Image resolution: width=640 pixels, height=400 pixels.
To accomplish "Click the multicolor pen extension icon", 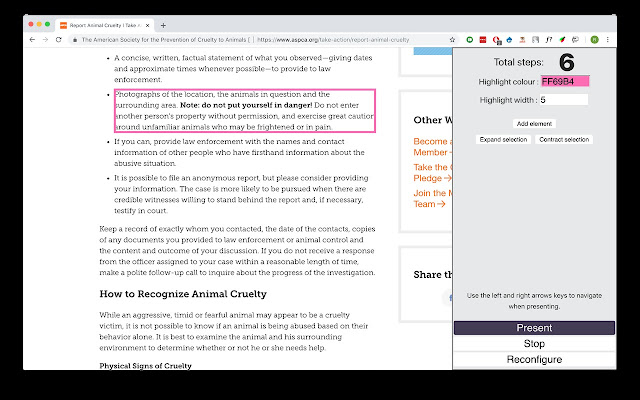I will click(562, 40).
